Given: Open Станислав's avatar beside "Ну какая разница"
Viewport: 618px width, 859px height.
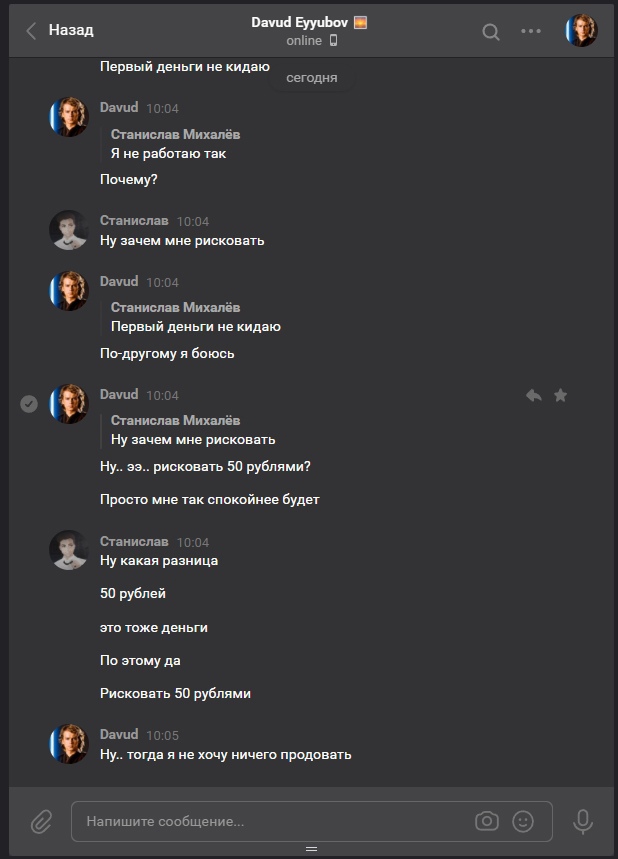Looking at the screenshot, I should pyautogui.click(x=69, y=550).
